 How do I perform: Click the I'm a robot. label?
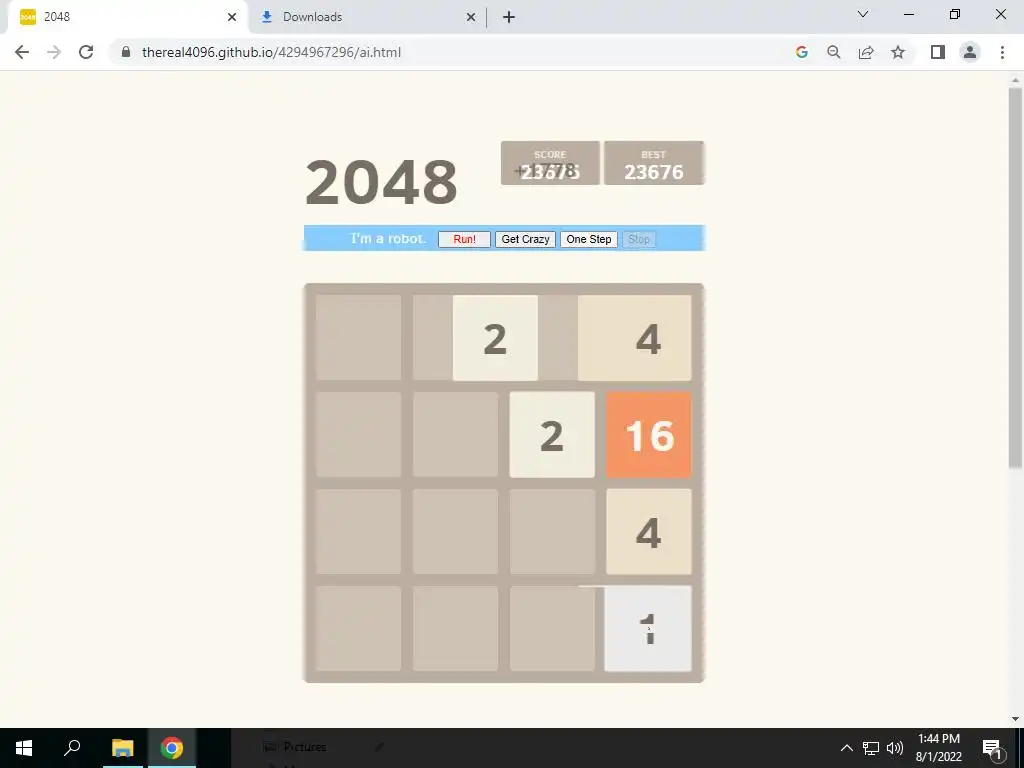click(389, 238)
